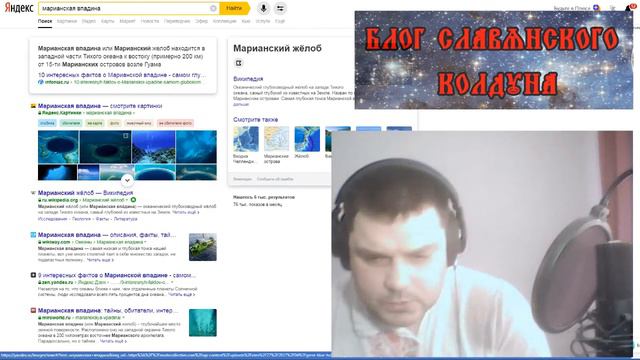The height and width of the screenshot is (360, 640).
Task: Click 'Читать ещё' in the mirsworld.ru result
Action: [113, 340]
